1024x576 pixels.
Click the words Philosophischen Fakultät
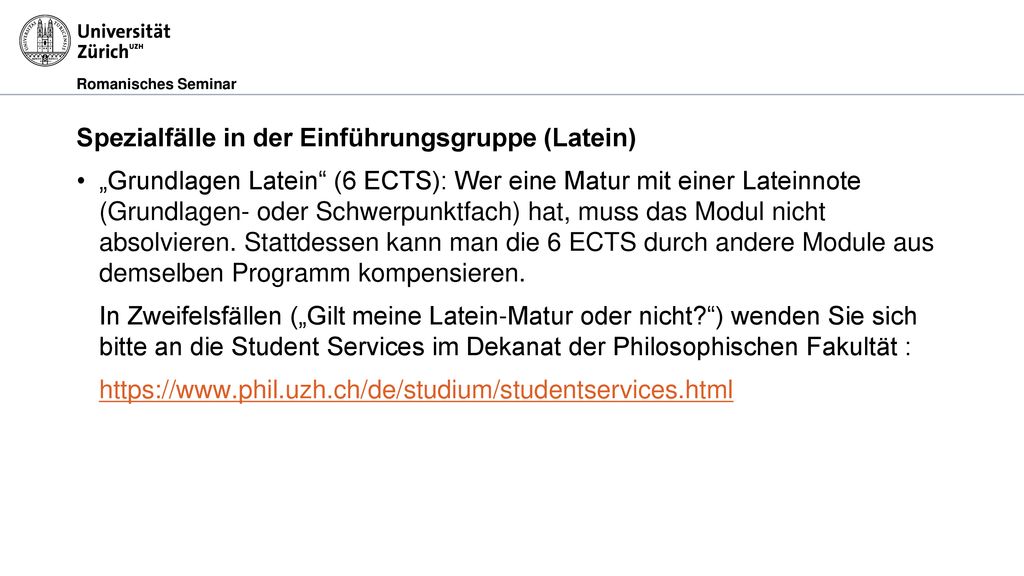point(756,347)
